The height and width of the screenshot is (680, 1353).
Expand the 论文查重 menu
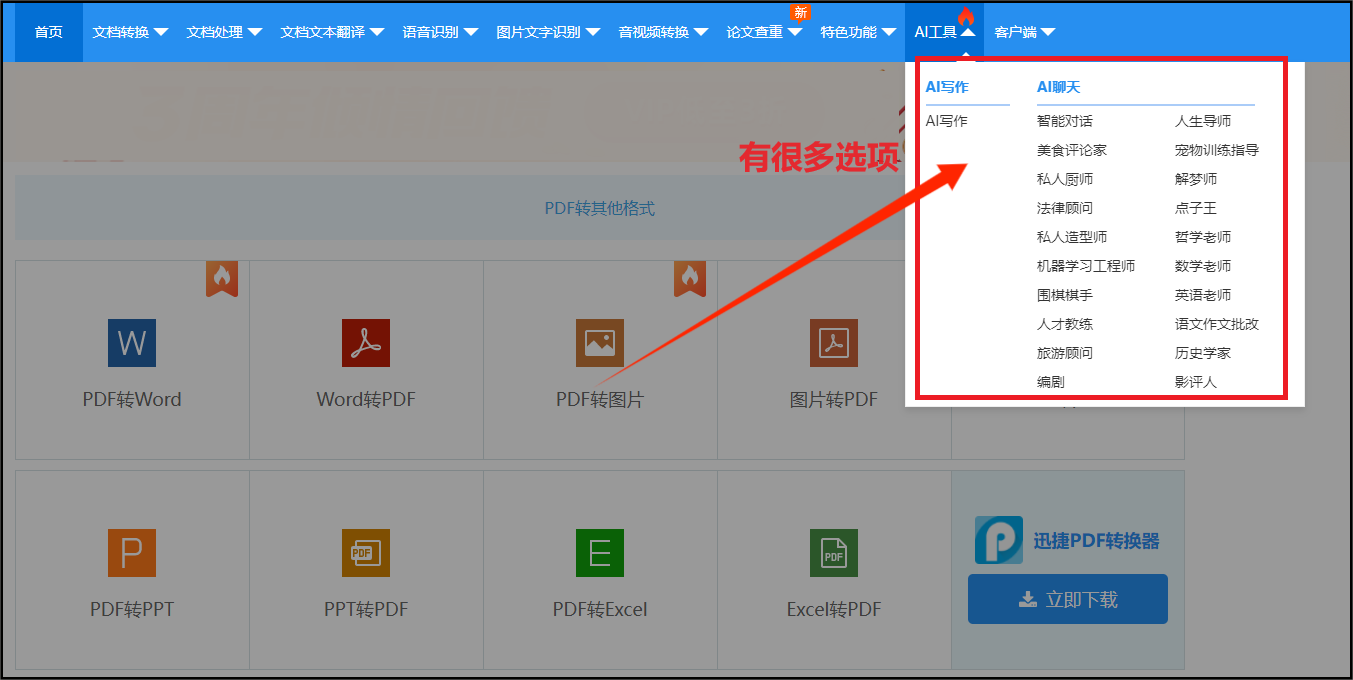coord(762,31)
